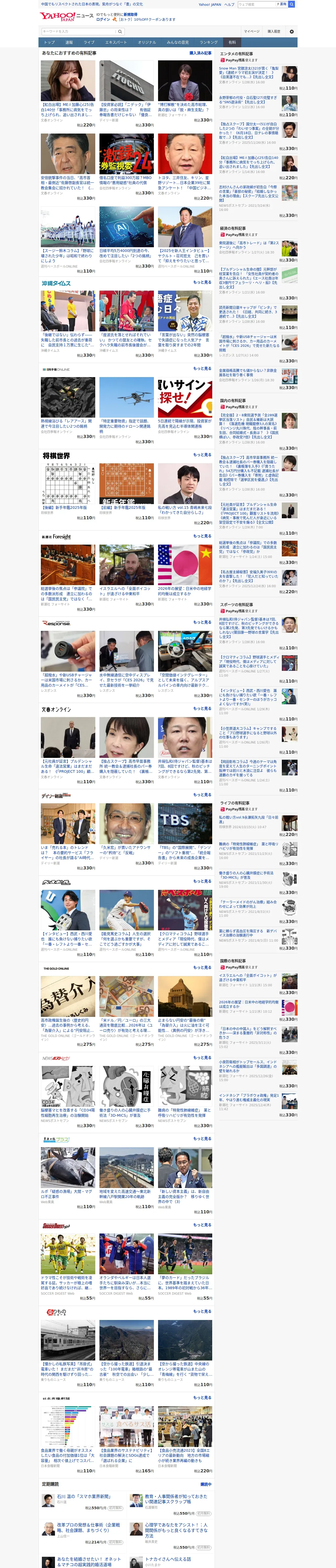Open the デイリー新潮 section logo
This screenshot has width=336, height=1568.
(56, 795)
